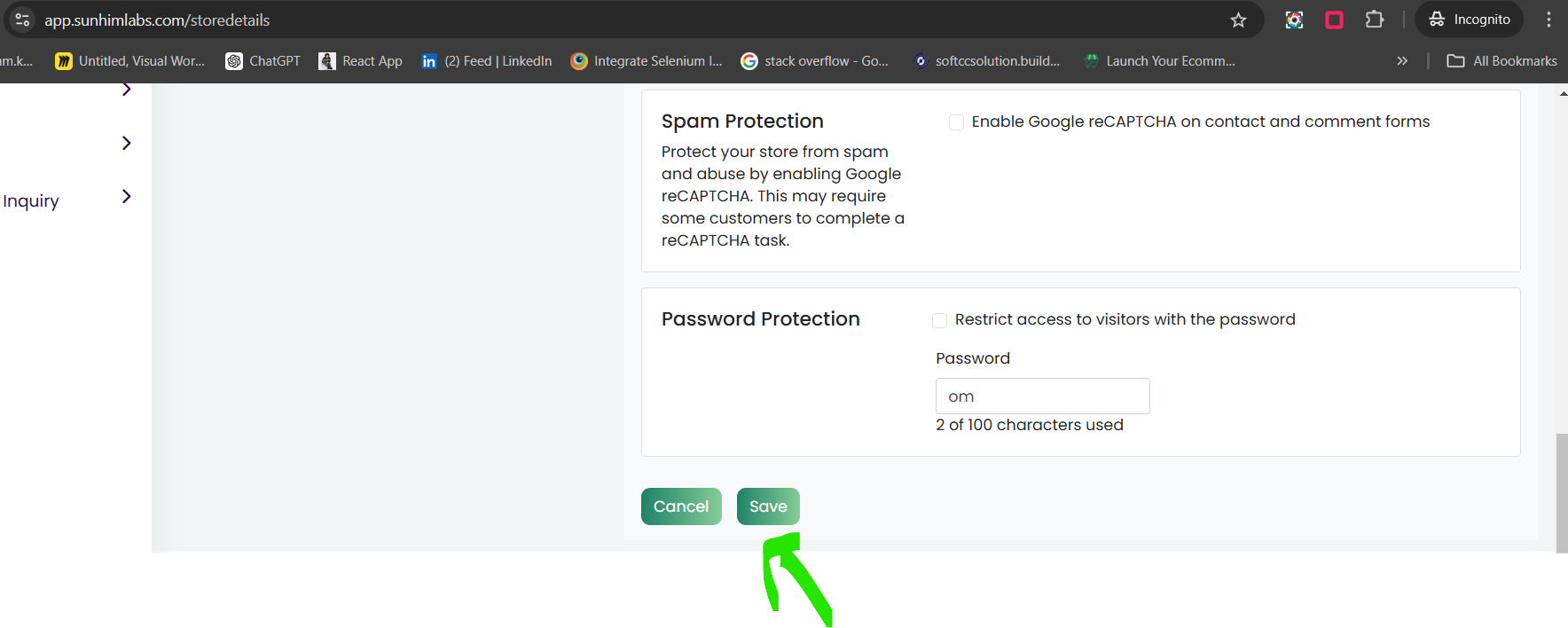Viewport: 1568px width, 628px height.
Task: Check Restrict access to visitors with password
Action: pos(939,320)
